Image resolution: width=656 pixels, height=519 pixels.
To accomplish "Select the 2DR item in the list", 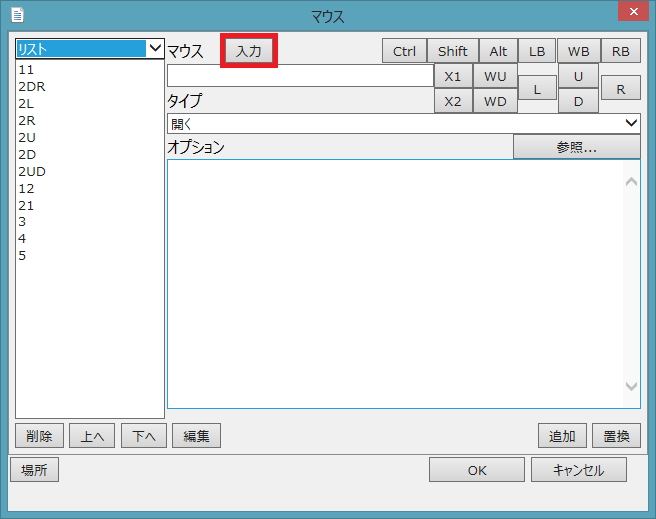I will tap(32, 86).
